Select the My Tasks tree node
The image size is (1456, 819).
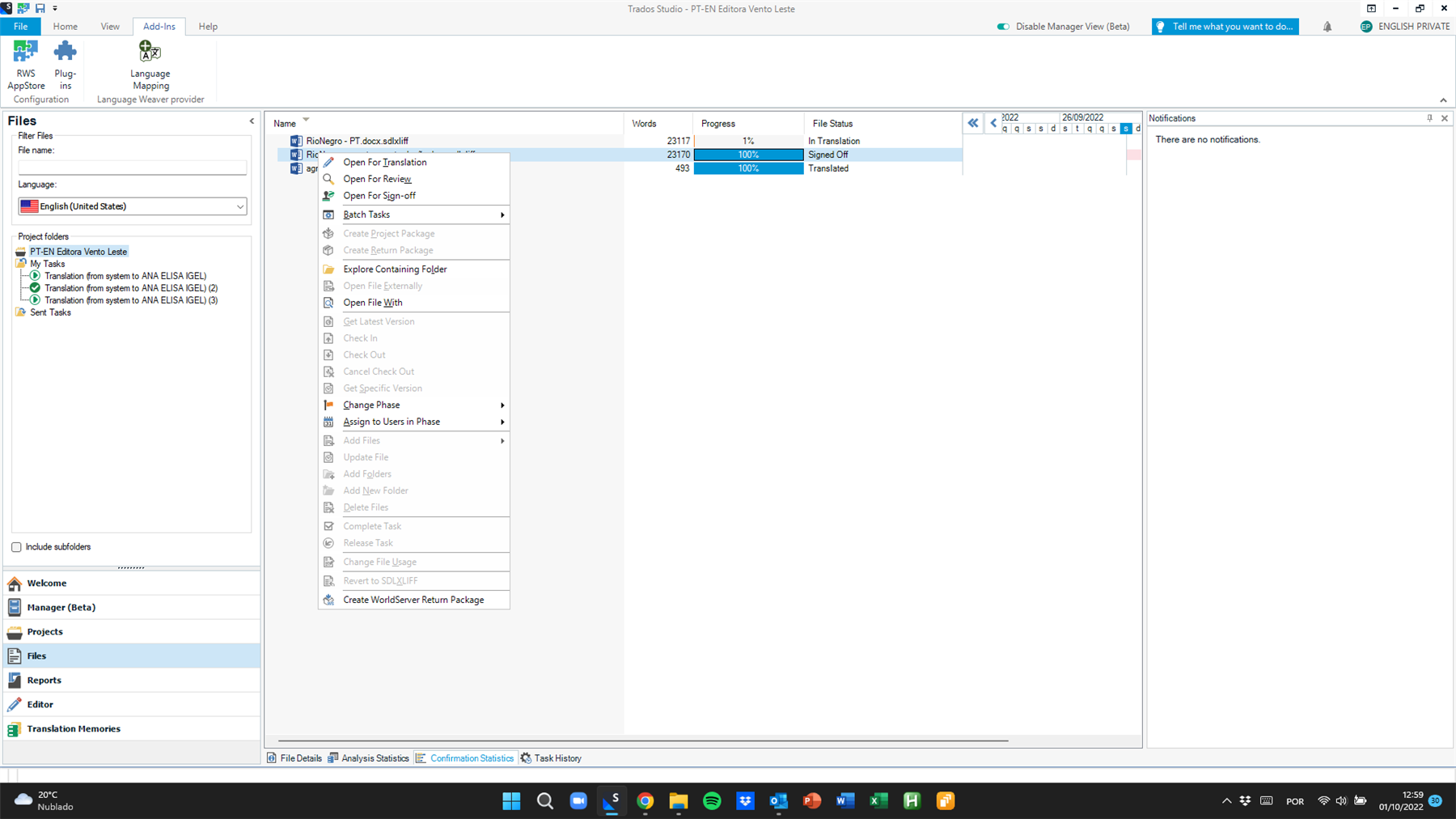[x=47, y=264]
